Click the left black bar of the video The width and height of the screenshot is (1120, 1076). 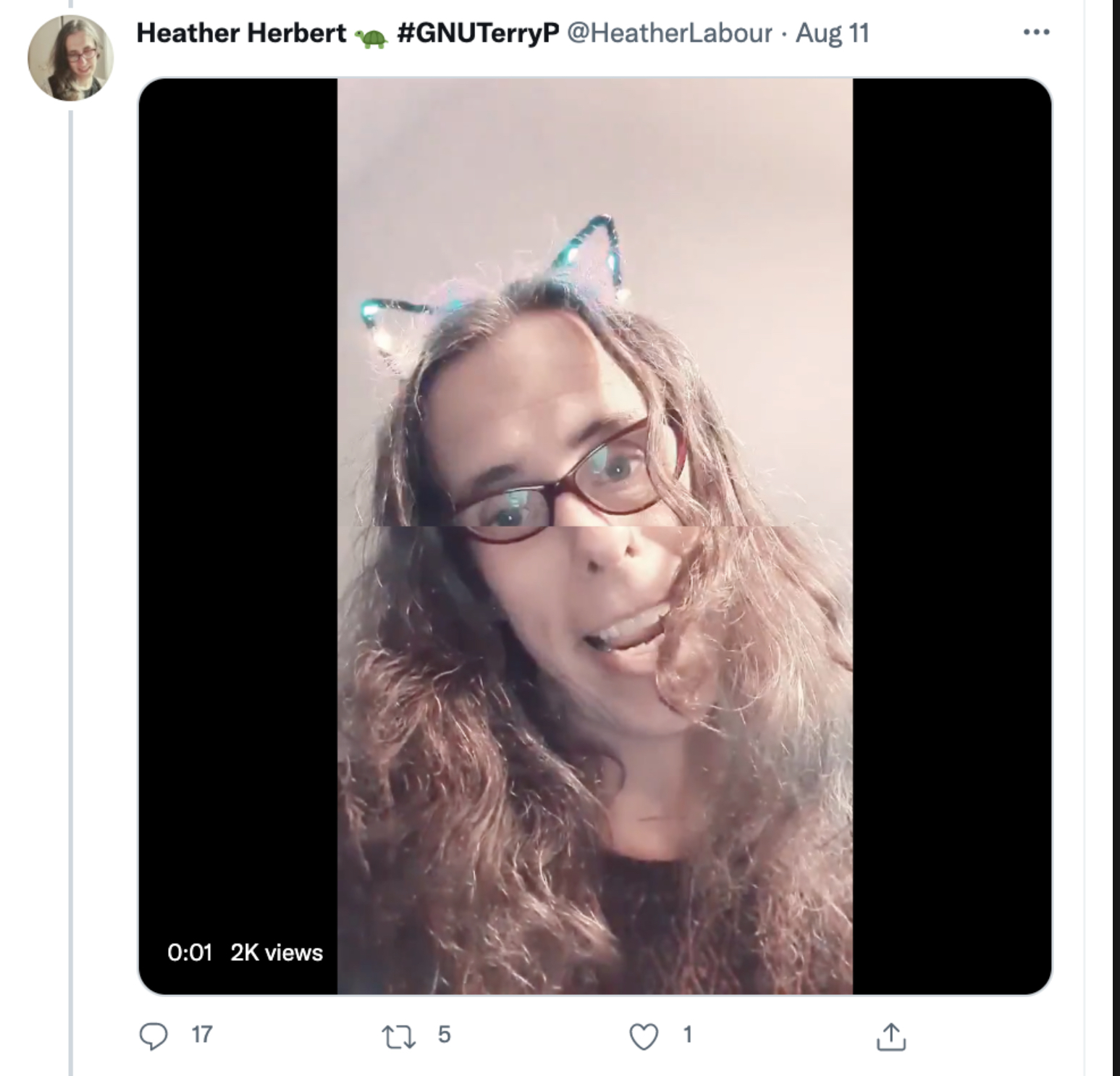point(238,507)
